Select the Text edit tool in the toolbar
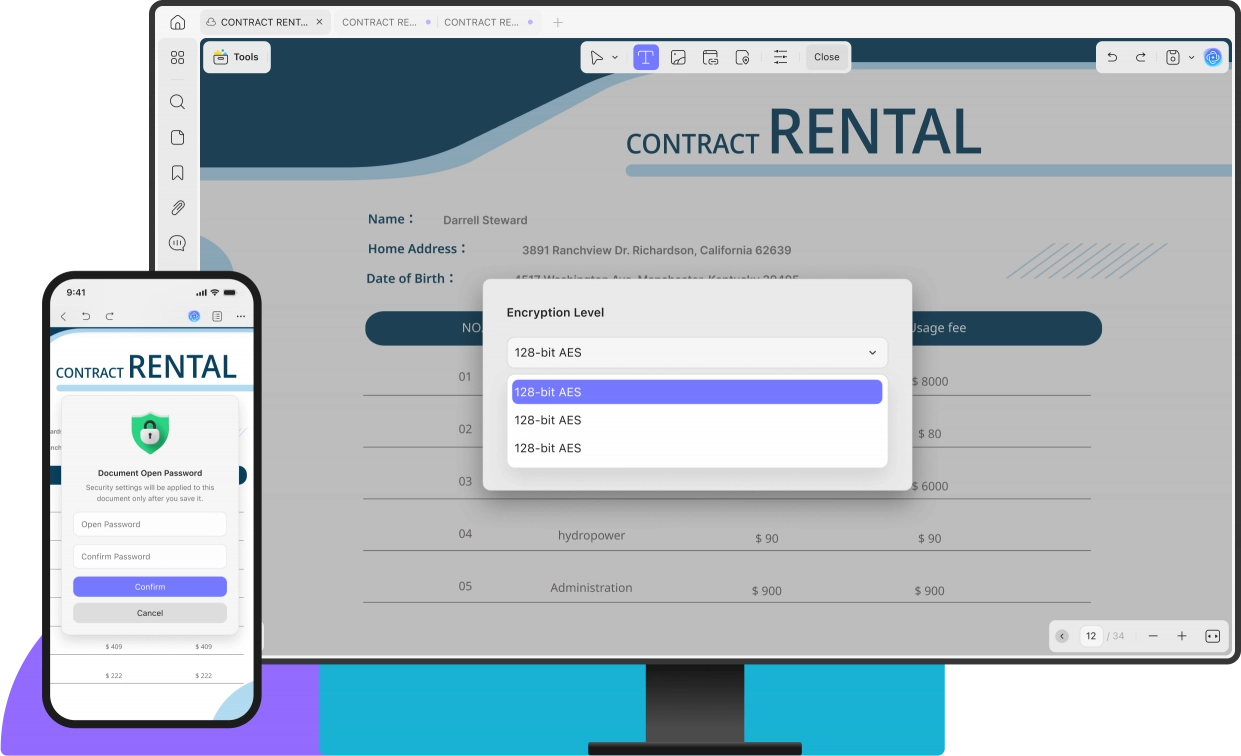The height and width of the screenshot is (756, 1241). coord(646,57)
